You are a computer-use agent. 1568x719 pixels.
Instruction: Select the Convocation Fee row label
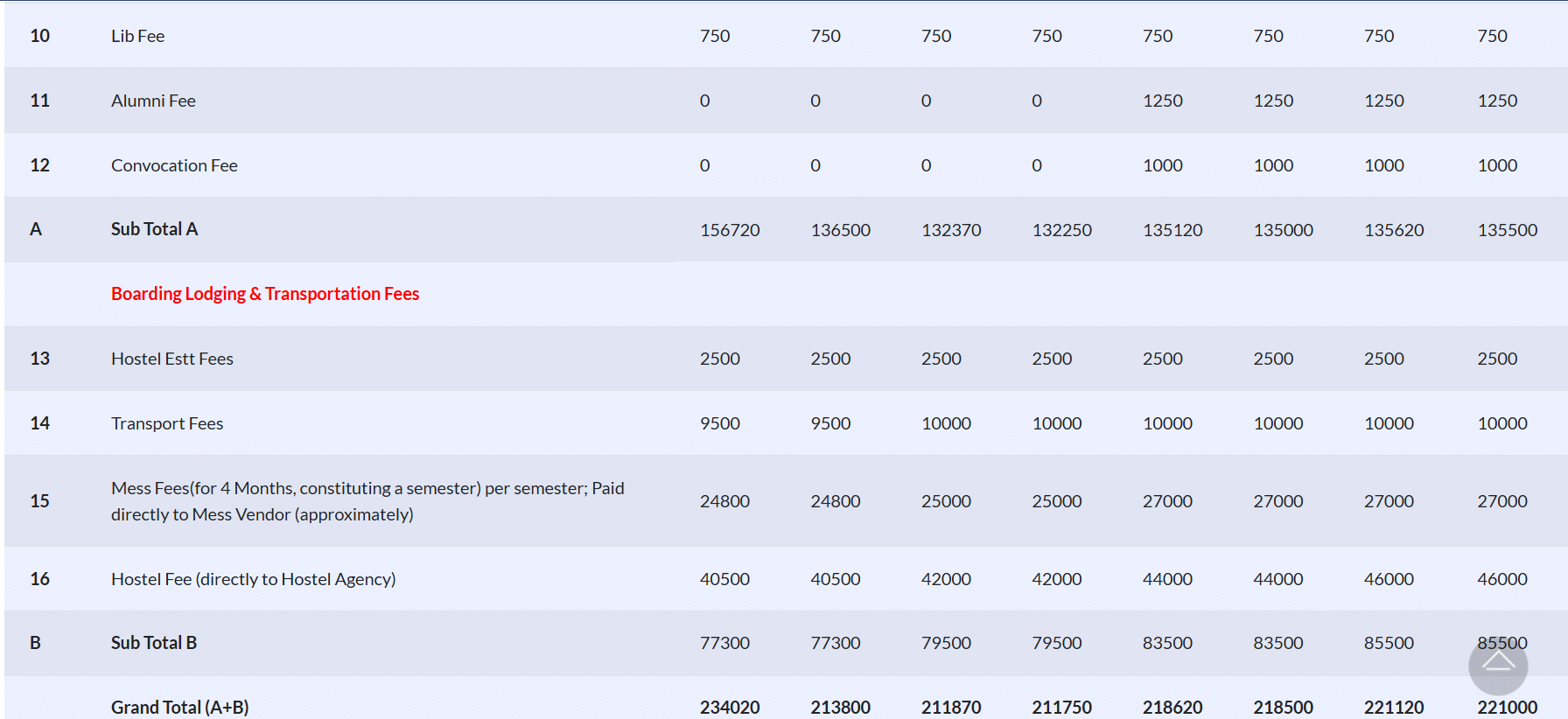tap(174, 165)
